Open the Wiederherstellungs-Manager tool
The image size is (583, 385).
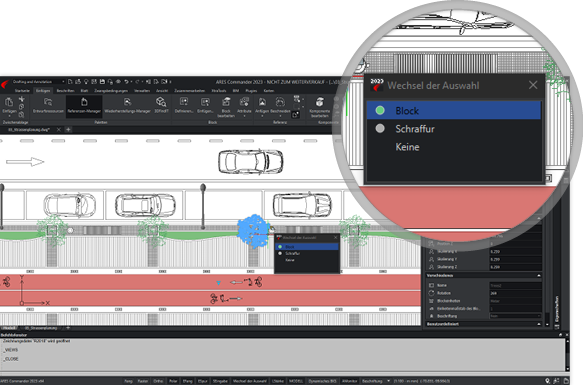pyautogui.click(x=128, y=106)
